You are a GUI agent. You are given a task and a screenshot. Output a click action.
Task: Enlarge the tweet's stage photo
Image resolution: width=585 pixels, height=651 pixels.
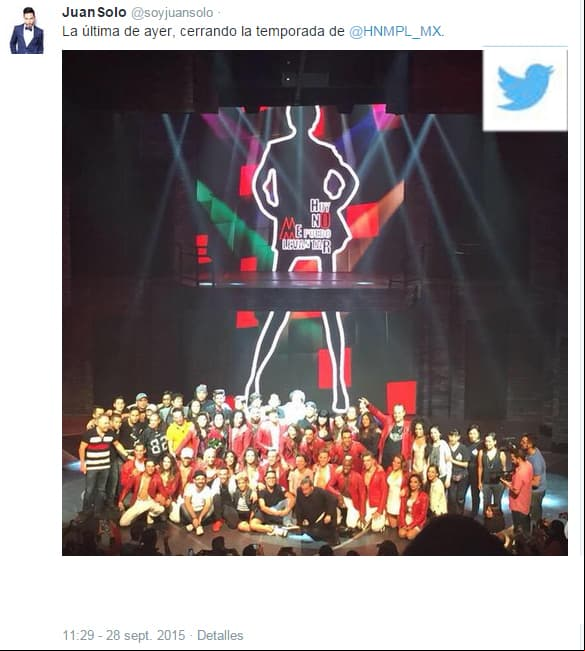pos(315,303)
